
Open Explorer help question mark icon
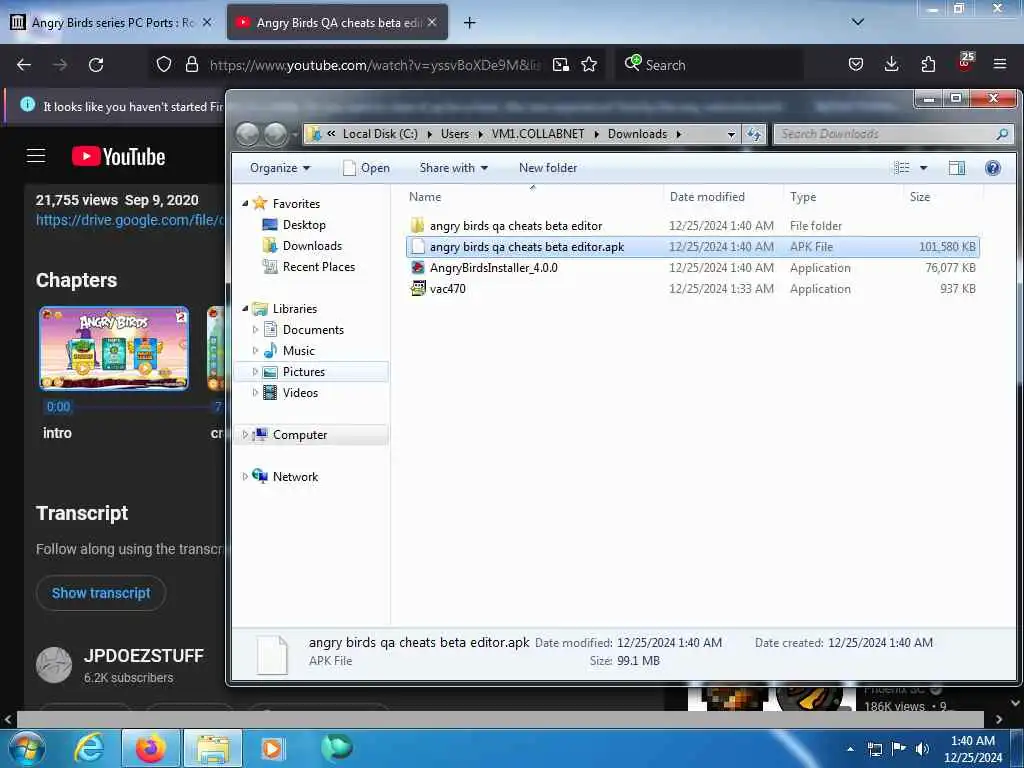[x=993, y=168]
